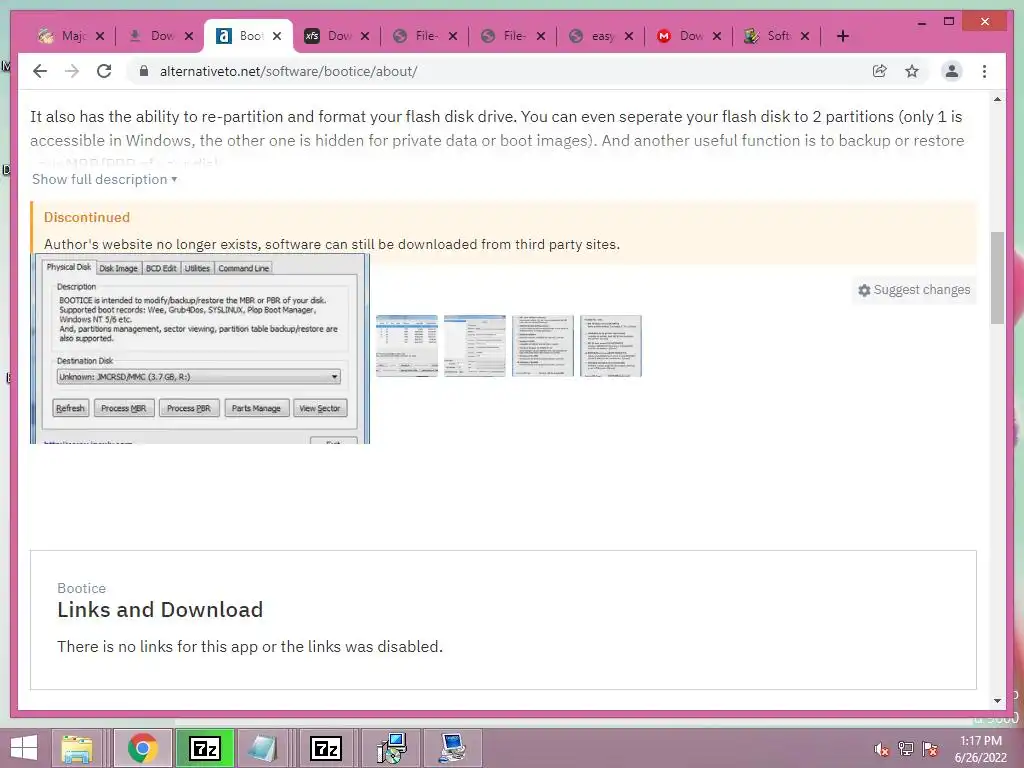Viewport: 1024px width, 768px height.
Task: Click the 'Discontinued' heading
Action: click(87, 217)
